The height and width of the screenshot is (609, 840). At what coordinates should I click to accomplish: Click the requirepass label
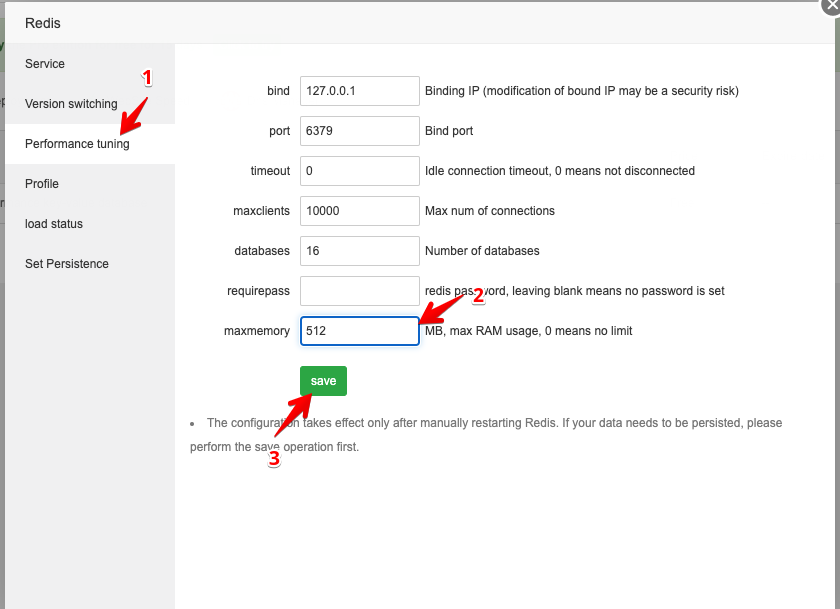coord(258,291)
